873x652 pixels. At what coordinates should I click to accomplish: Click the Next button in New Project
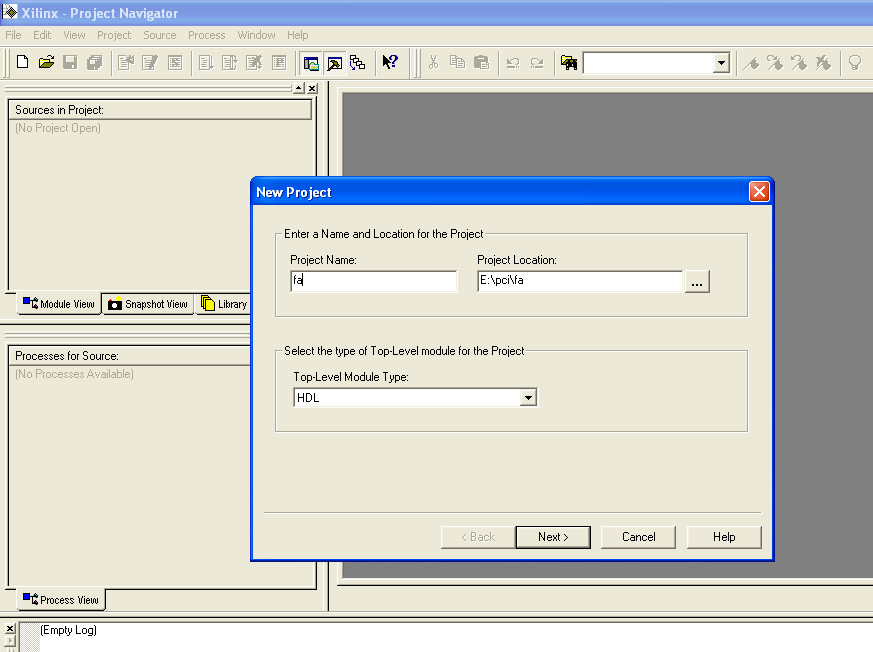point(553,537)
